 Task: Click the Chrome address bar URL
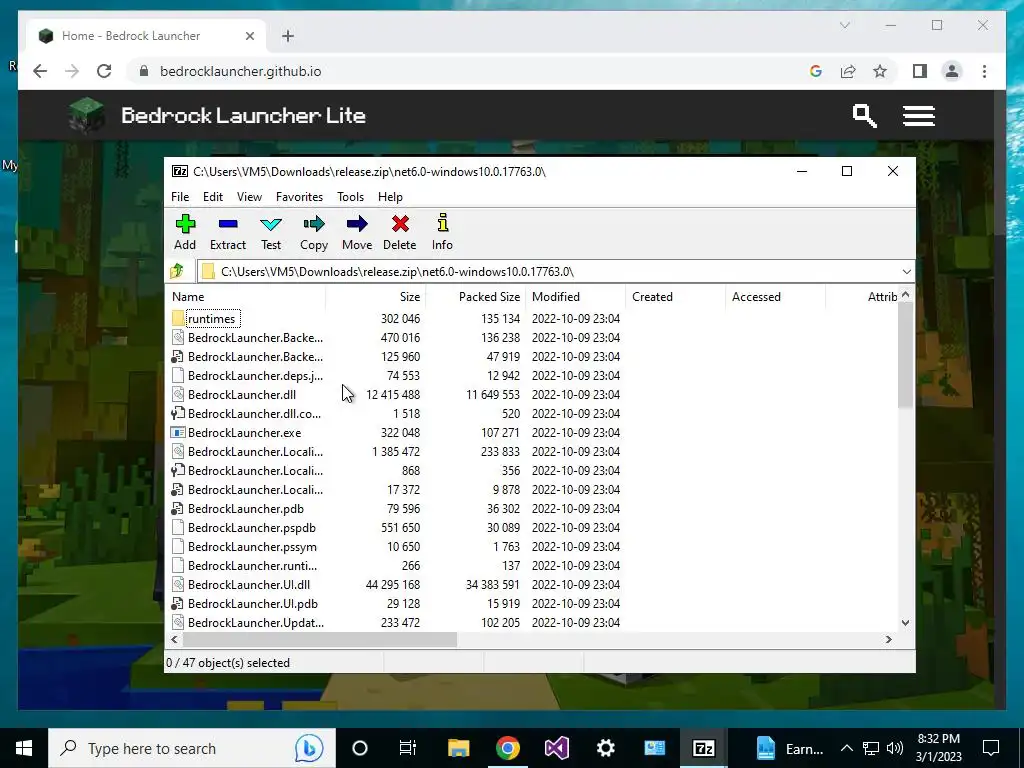click(x=240, y=71)
